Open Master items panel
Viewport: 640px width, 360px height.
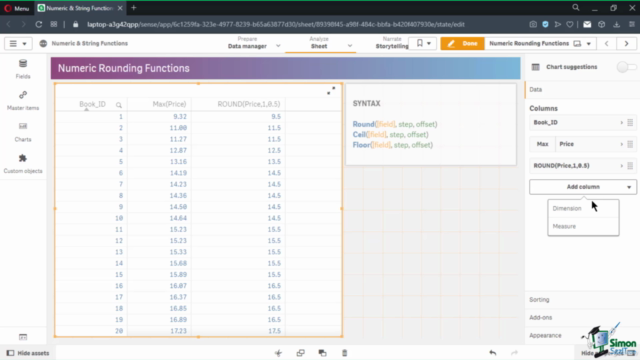pyautogui.click(x=23, y=100)
